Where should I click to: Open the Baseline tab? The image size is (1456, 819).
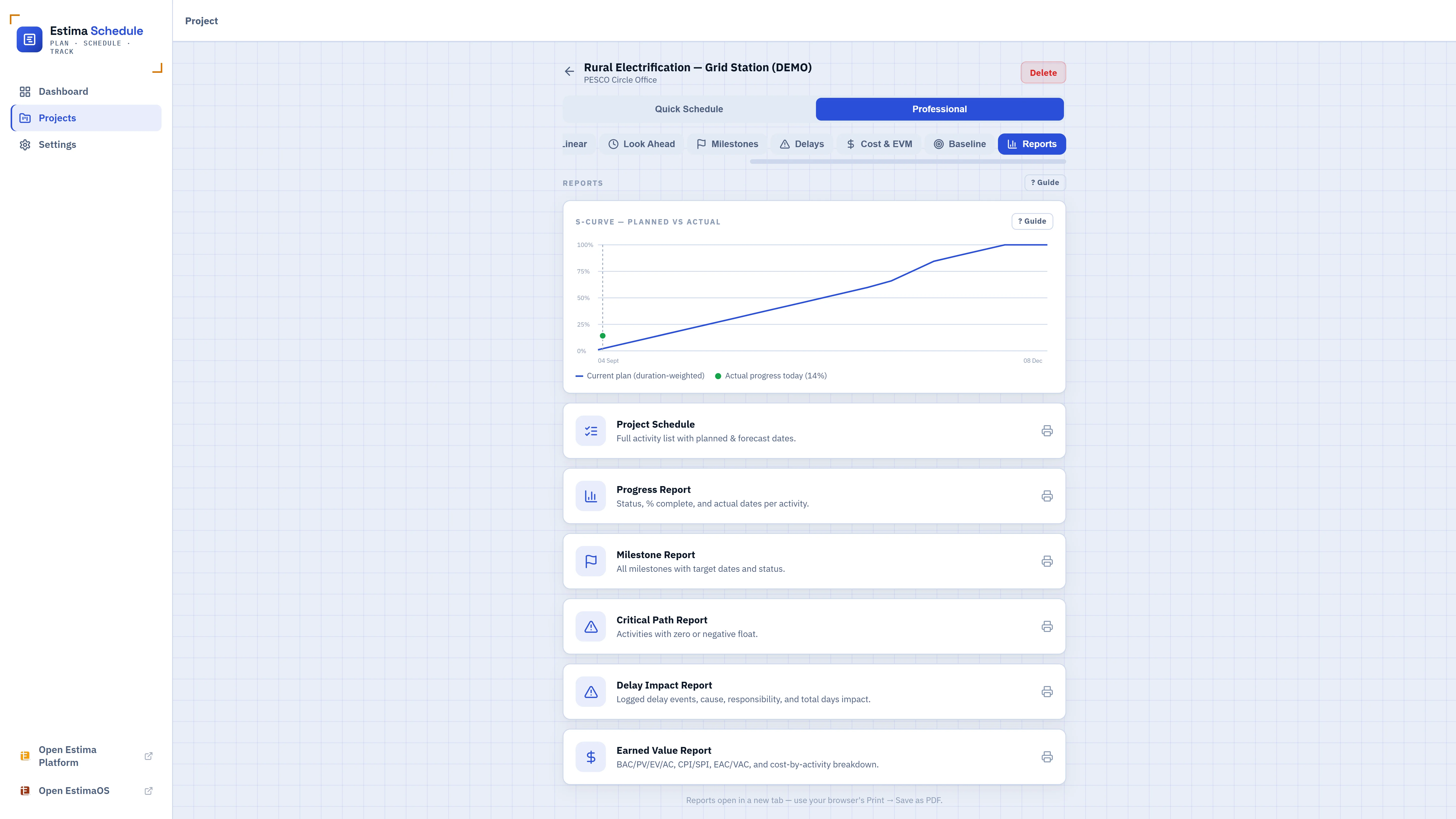tap(959, 144)
